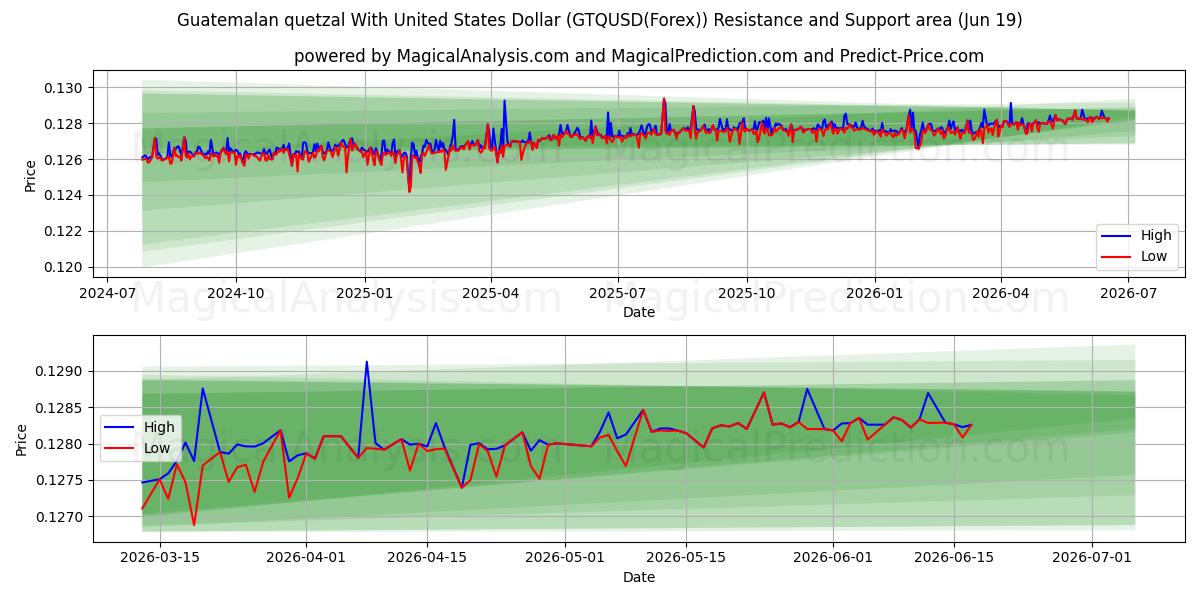Click the 2026-04 x-axis tick label
This screenshot has width=1200, height=600.
[x=1002, y=294]
